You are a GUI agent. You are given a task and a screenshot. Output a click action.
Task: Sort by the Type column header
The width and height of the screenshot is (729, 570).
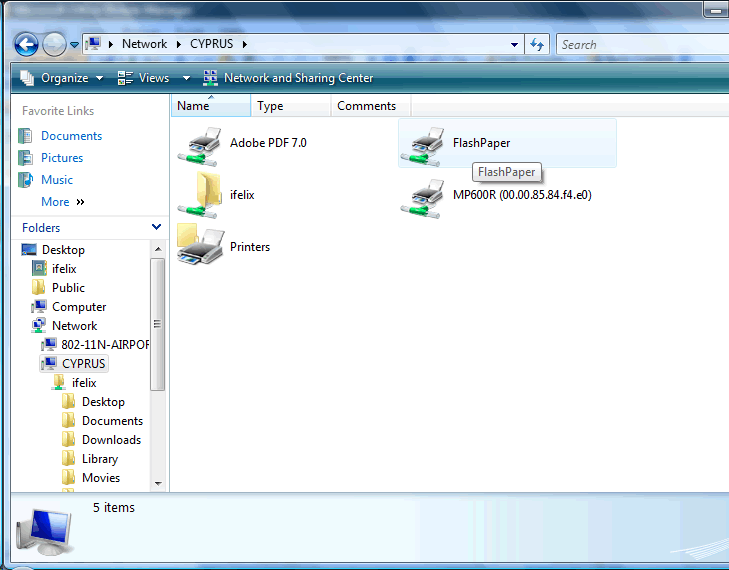tap(270, 106)
